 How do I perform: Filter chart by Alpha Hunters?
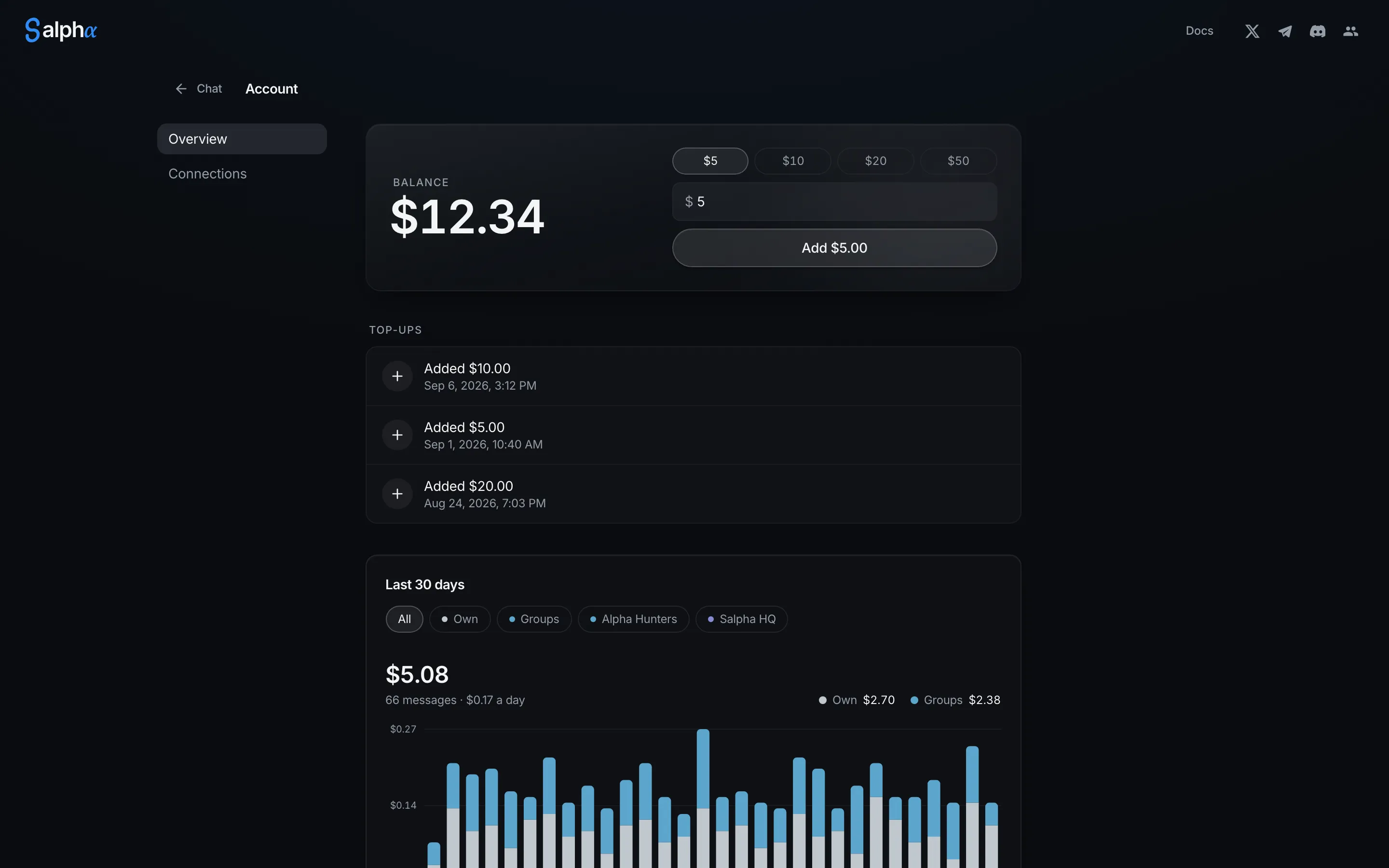coord(633,619)
